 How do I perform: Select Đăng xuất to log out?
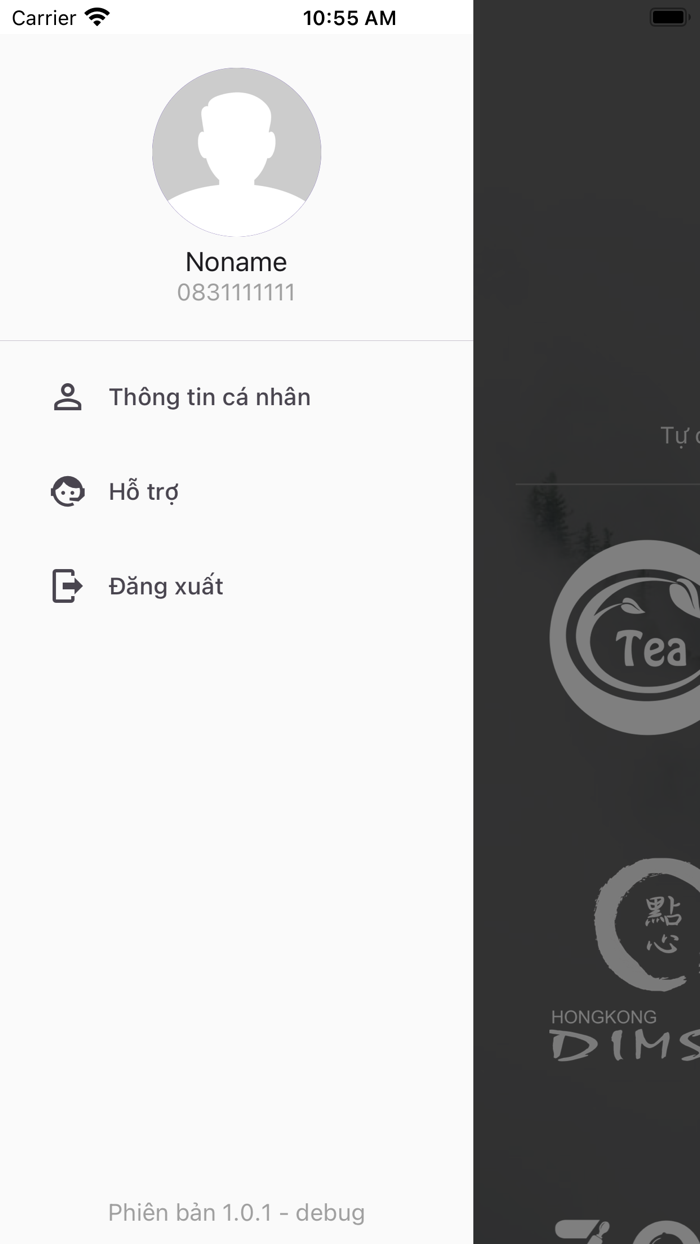point(236,586)
